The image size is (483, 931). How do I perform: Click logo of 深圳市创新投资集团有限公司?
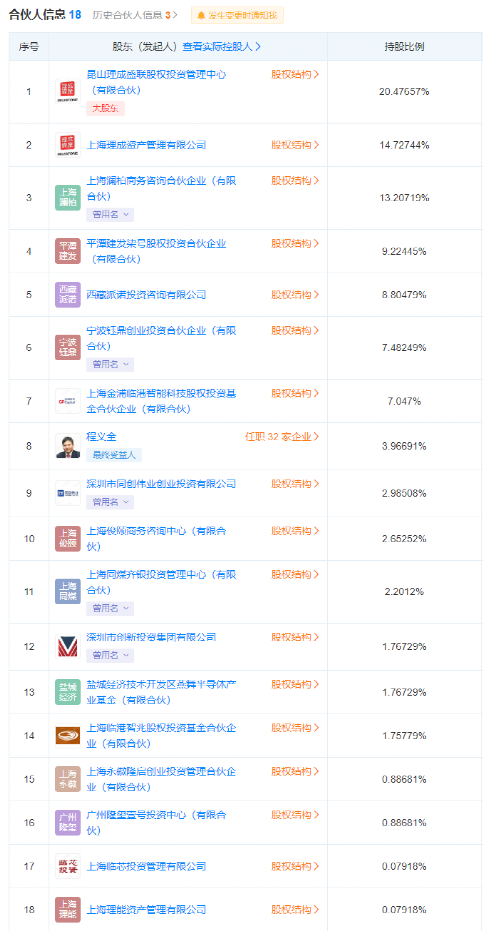[68, 647]
